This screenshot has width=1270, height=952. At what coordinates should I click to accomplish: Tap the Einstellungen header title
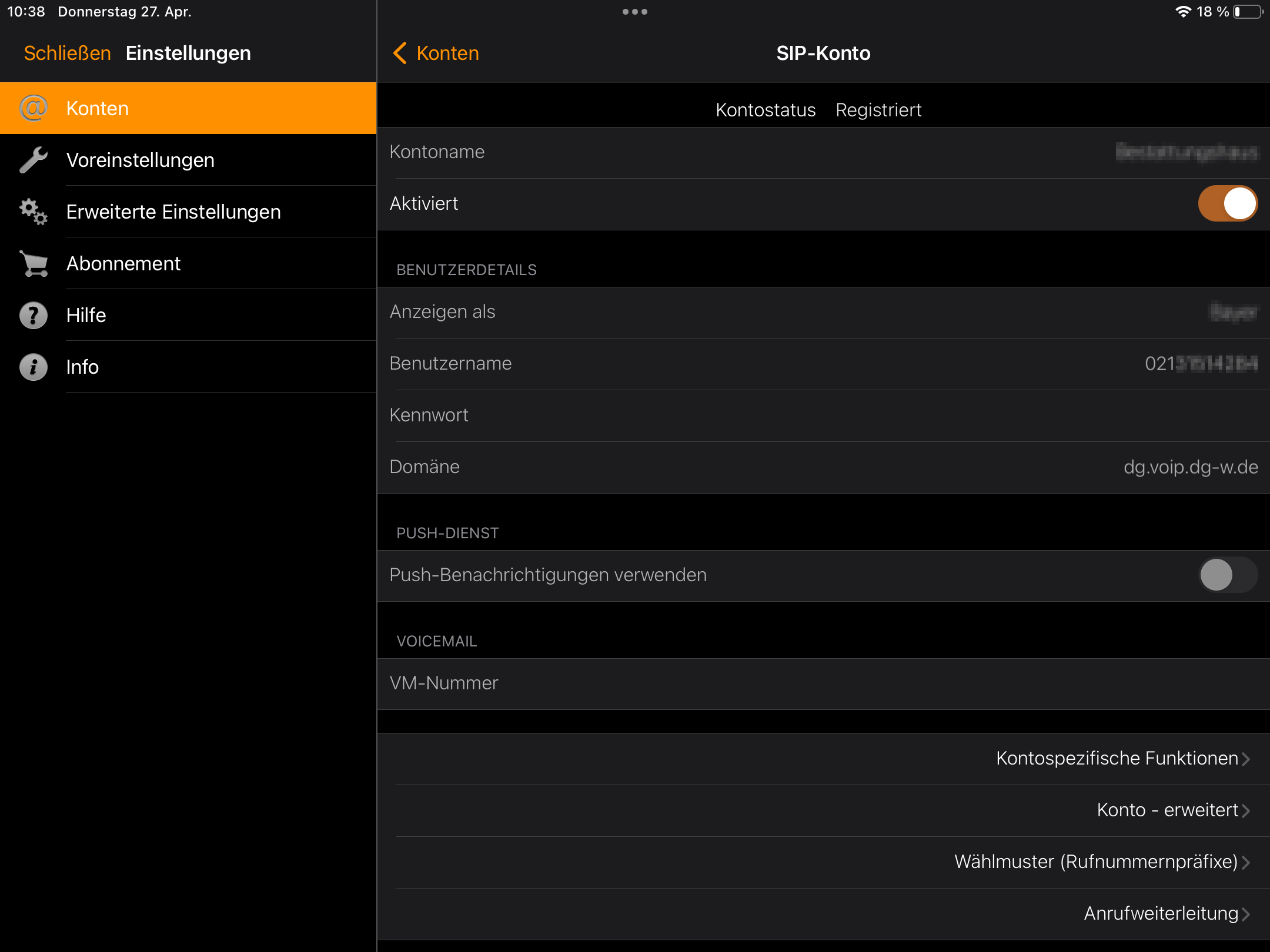pos(188,53)
